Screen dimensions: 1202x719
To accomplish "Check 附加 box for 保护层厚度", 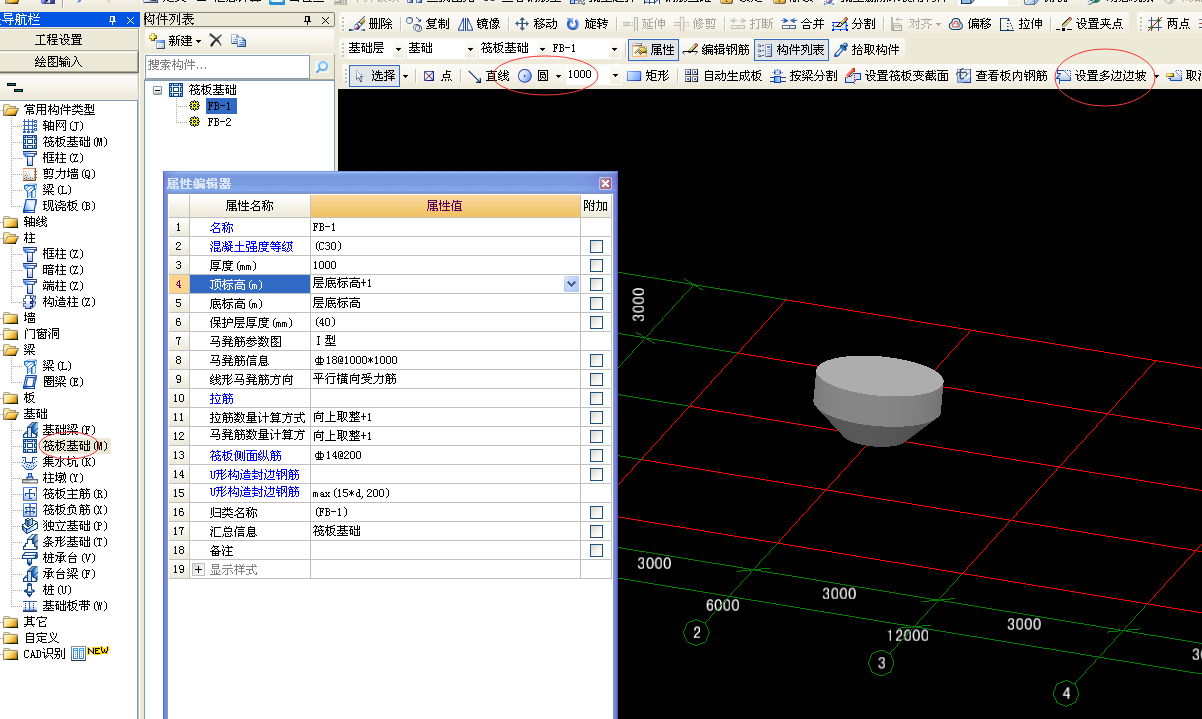I will [596, 322].
